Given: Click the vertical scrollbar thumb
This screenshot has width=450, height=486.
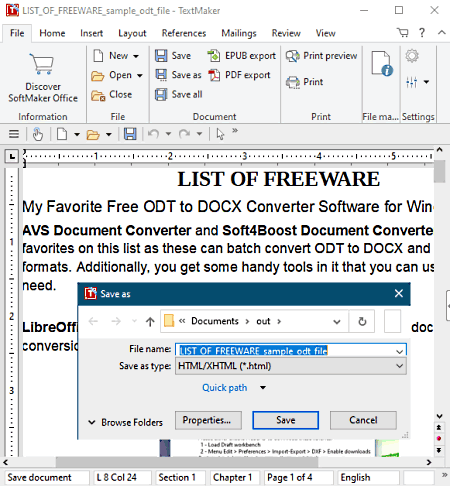Looking at the screenshot, I should 440,171.
